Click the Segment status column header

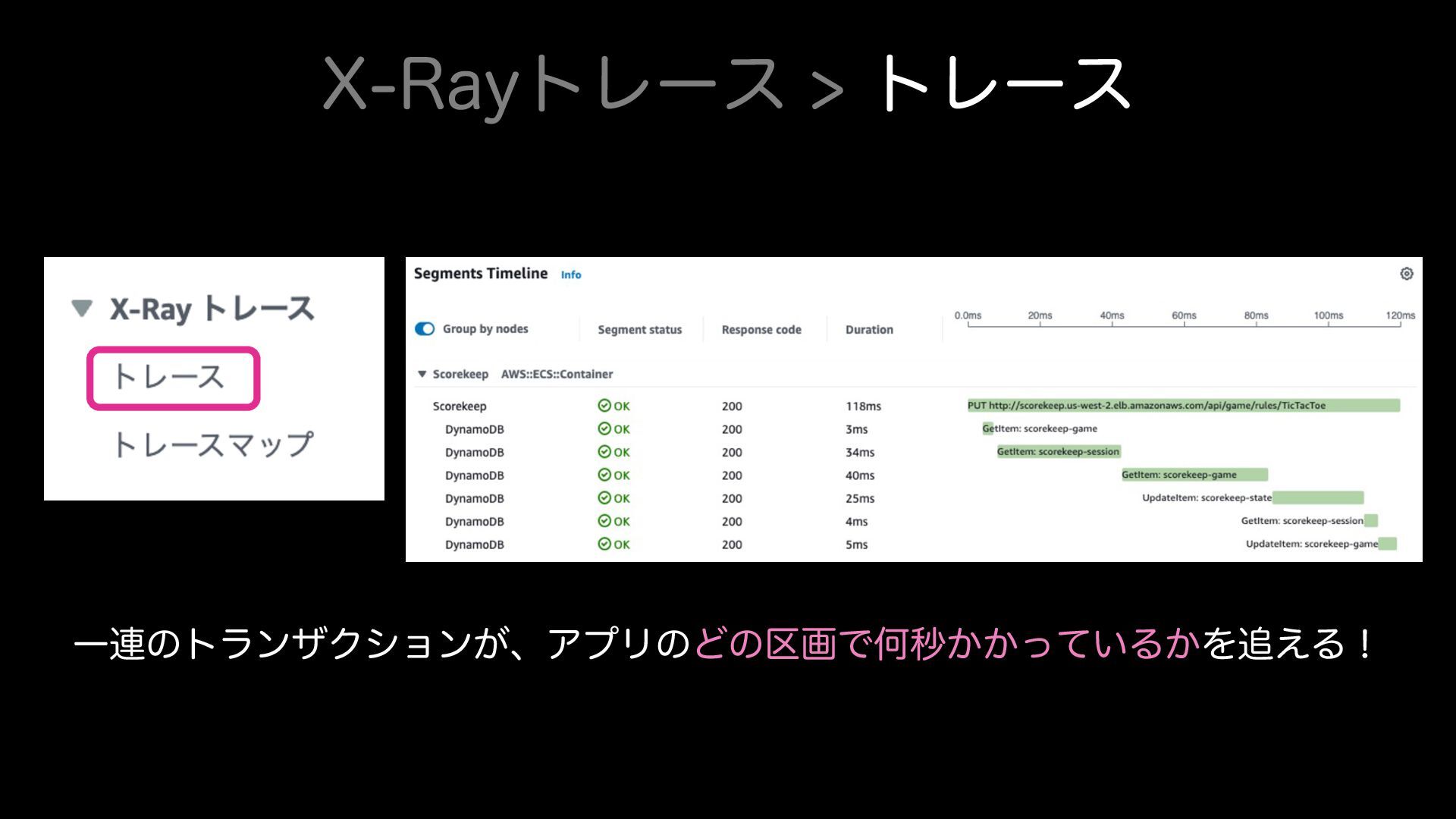[x=639, y=330]
